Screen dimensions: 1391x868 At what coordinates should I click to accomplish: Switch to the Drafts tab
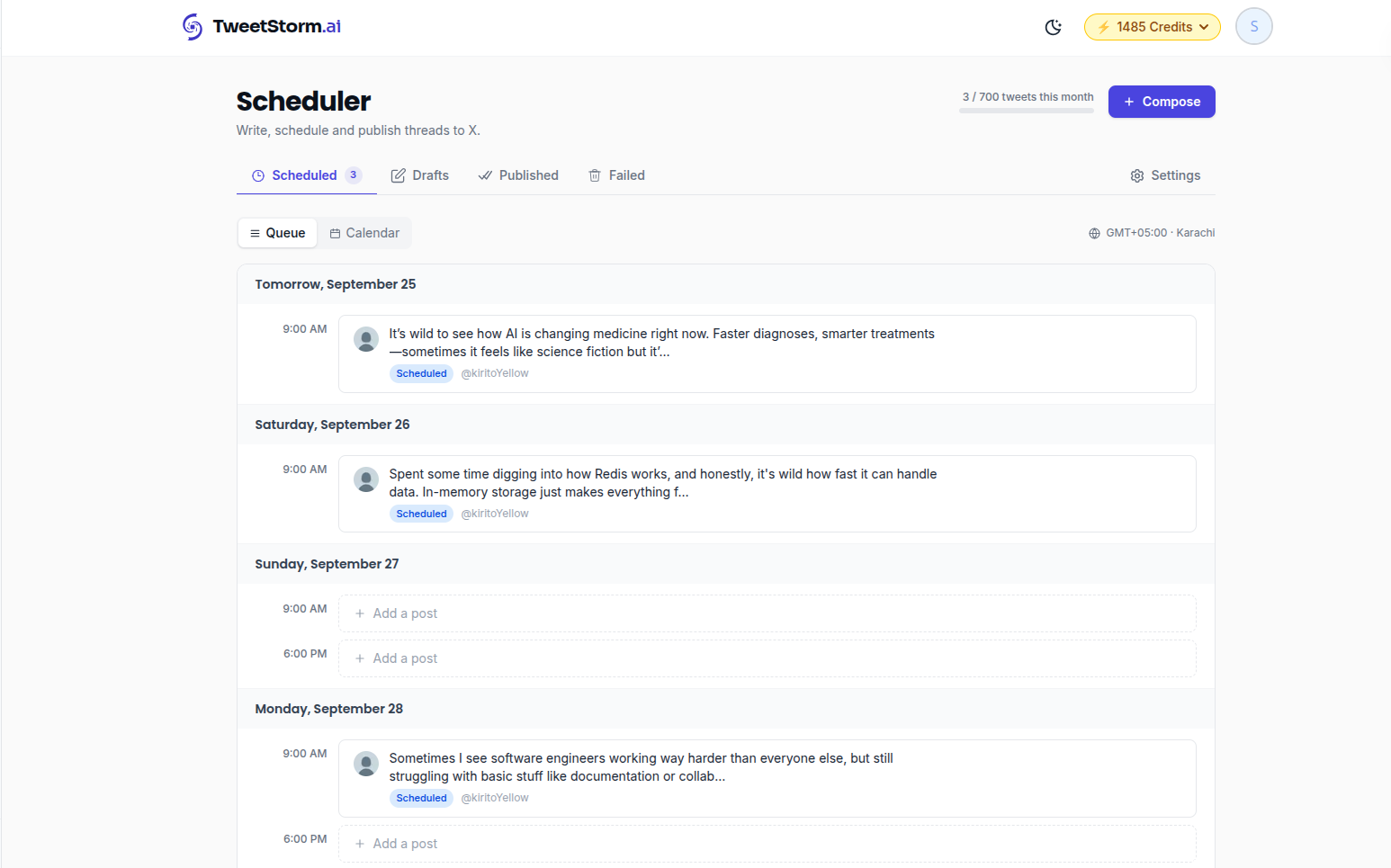click(x=419, y=175)
